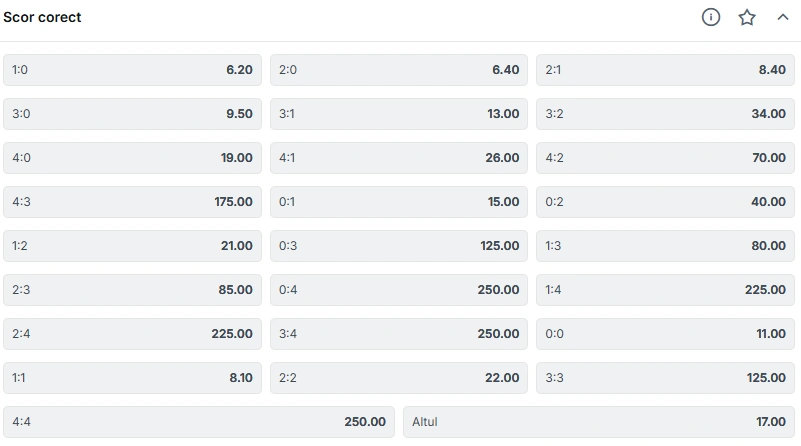This screenshot has width=801, height=446.
Task: Open the Scor corect market info icon
Action: (711, 17)
